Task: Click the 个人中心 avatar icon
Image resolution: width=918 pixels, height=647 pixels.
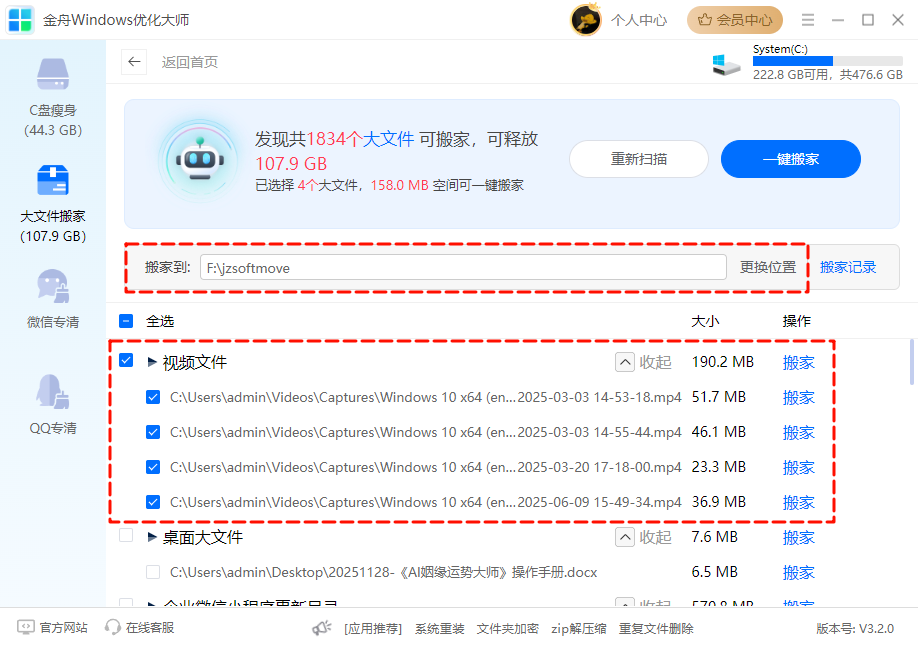Action: [585, 19]
